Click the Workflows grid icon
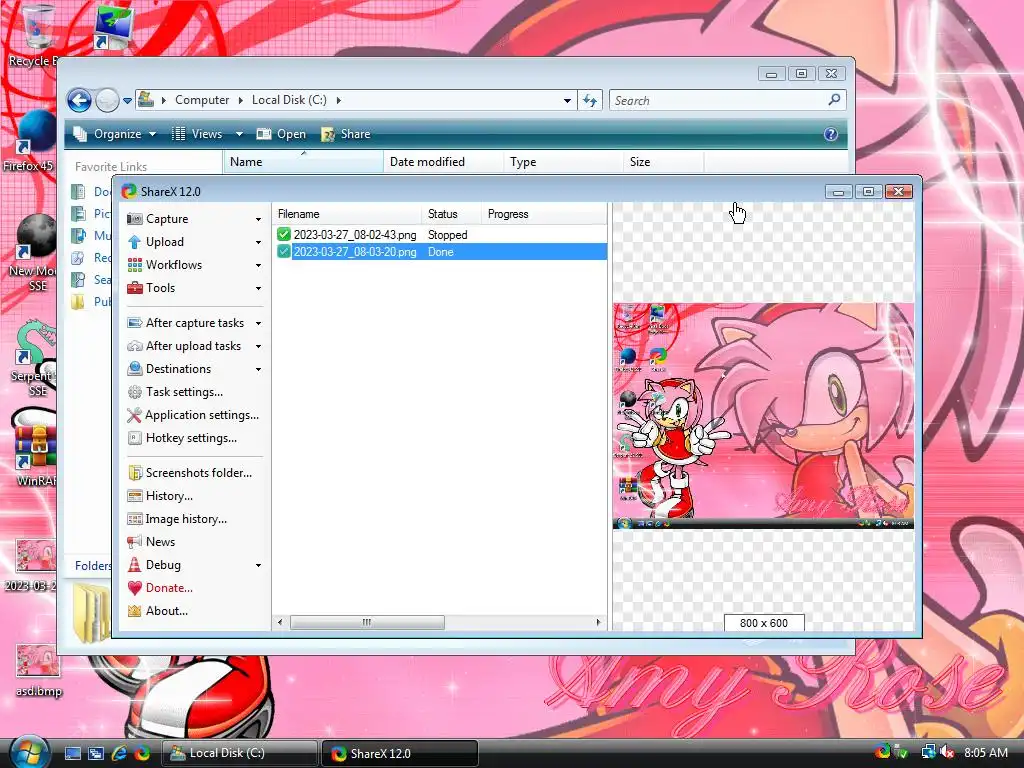The height and width of the screenshot is (768, 1024). pyautogui.click(x=135, y=264)
